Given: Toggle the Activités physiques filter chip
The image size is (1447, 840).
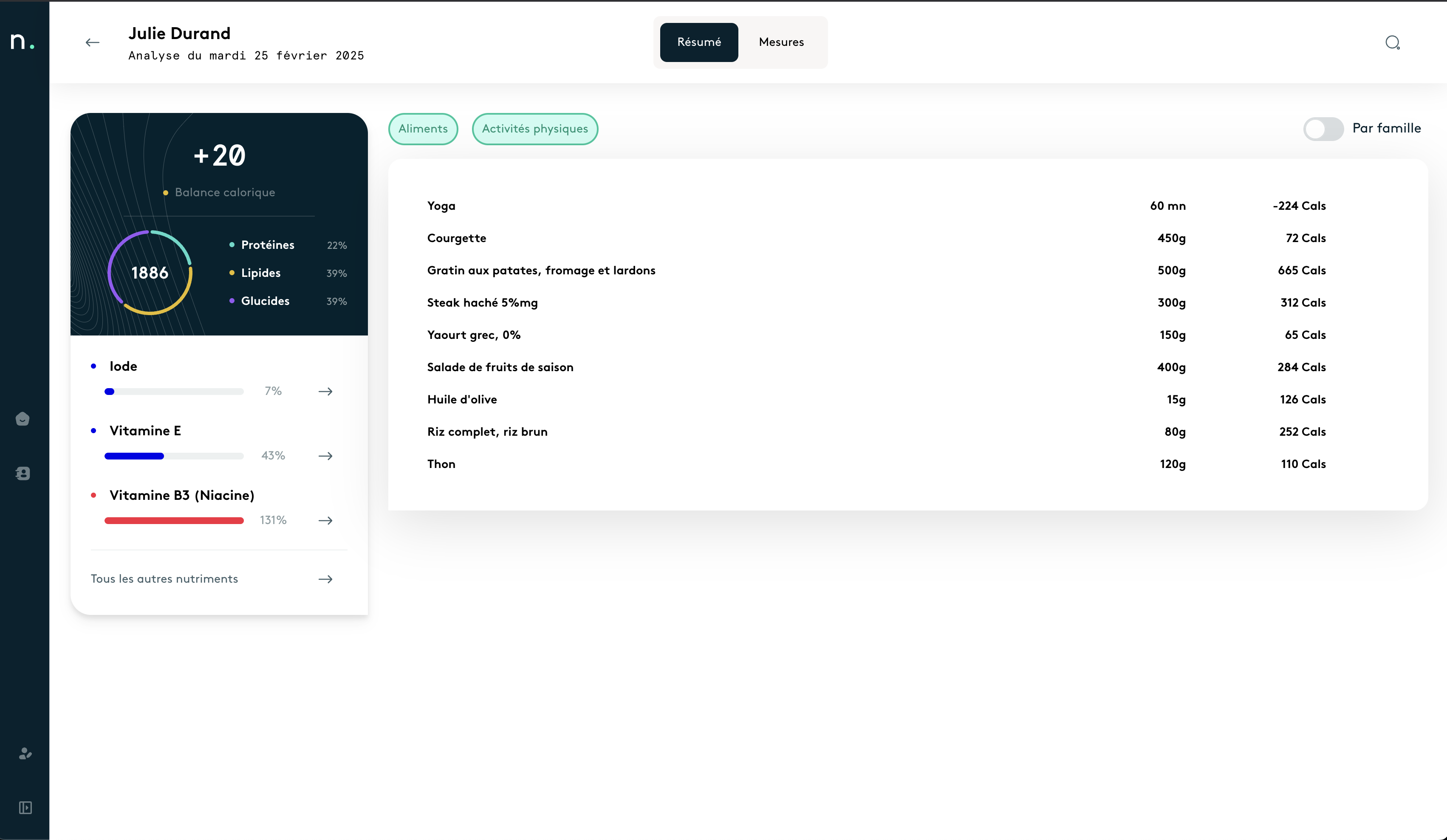Looking at the screenshot, I should tap(534, 129).
